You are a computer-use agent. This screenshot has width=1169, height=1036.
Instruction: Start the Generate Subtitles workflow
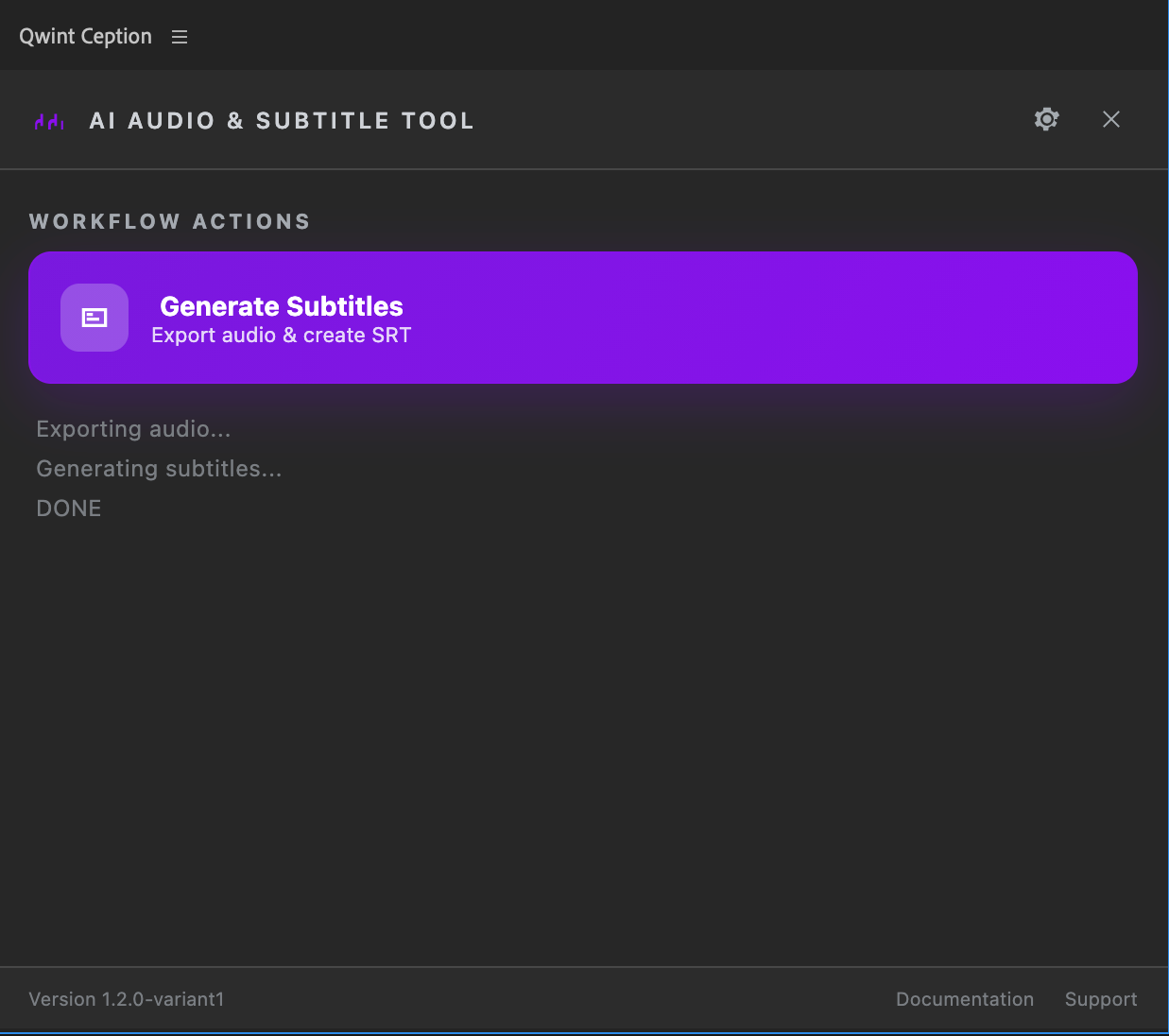tap(583, 318)
